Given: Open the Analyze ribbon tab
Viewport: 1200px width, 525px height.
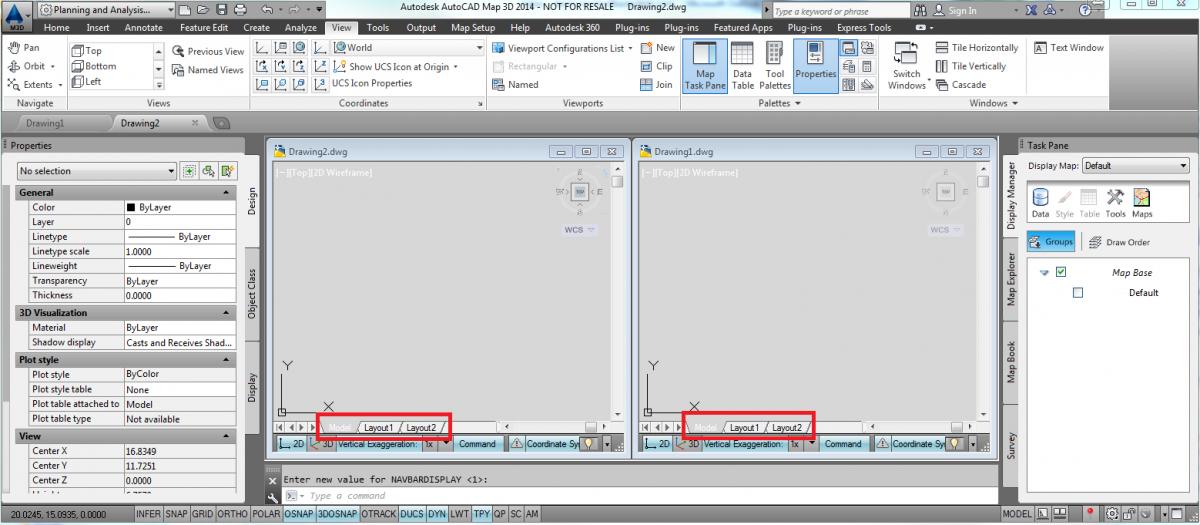Looking at the screenshot, I should (300, 28).
